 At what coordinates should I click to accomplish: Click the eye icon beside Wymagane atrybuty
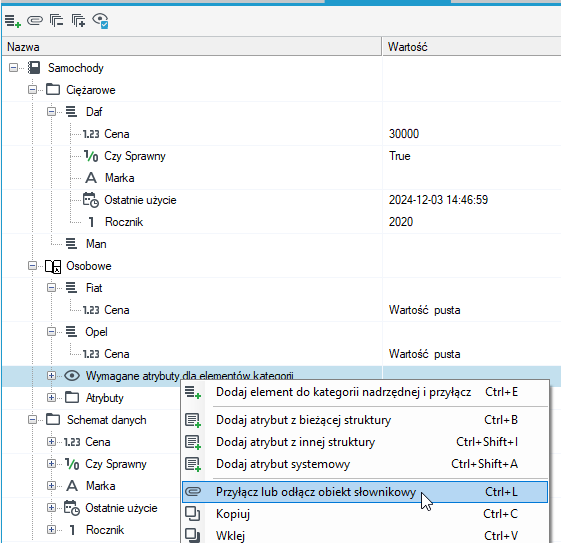[72, 376]
